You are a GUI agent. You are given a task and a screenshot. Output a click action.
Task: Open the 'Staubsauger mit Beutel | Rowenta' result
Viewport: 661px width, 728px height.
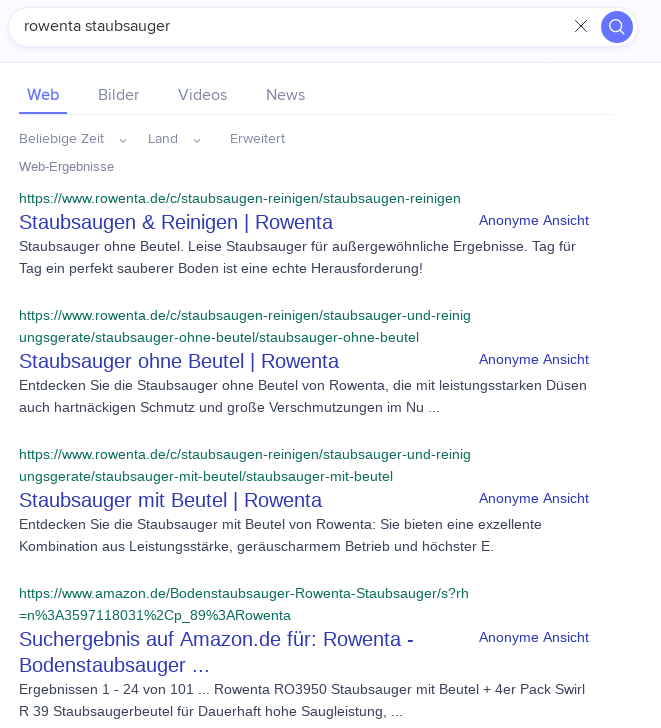point(170,500)
